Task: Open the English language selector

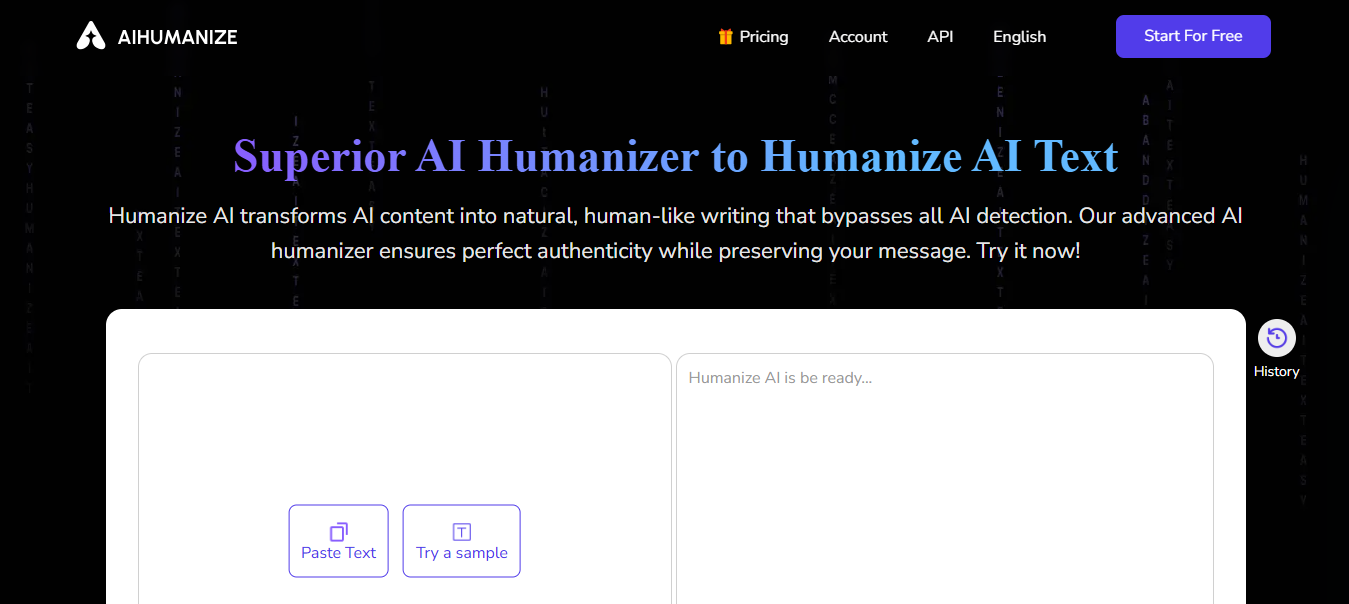Action: coord(1019,37)
